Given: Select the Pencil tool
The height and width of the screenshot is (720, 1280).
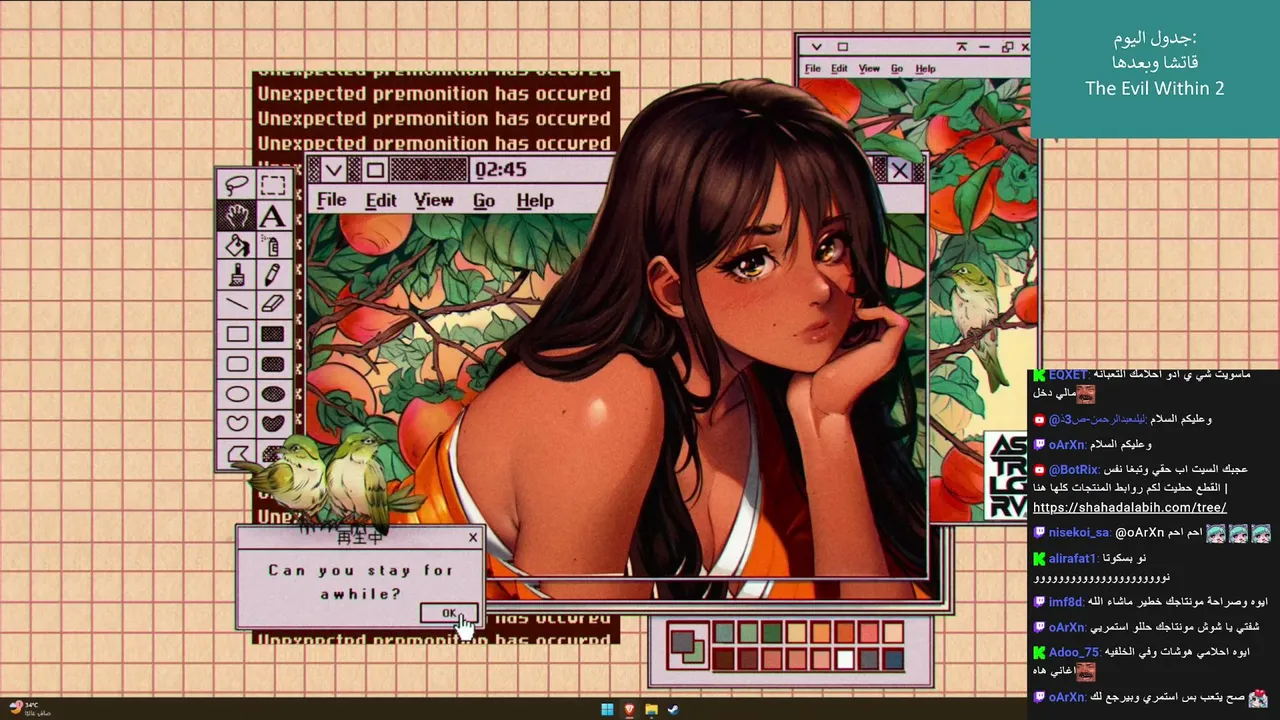Looking at the screenshot, I should [272, 275].
